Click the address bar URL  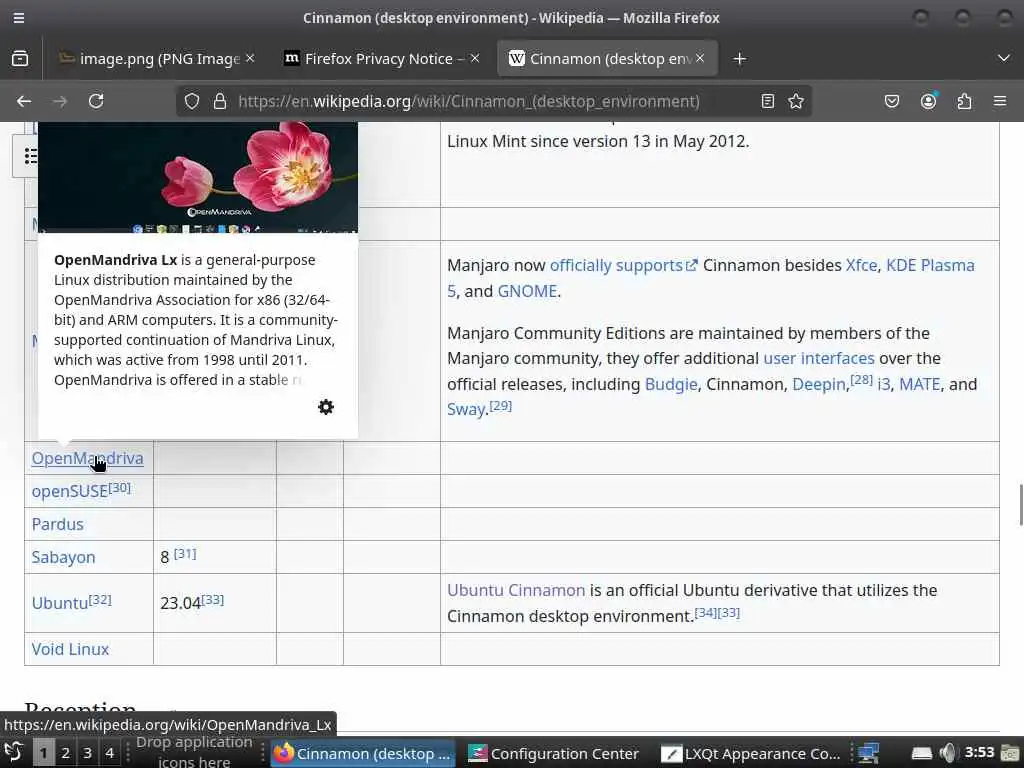coord(468,101)
